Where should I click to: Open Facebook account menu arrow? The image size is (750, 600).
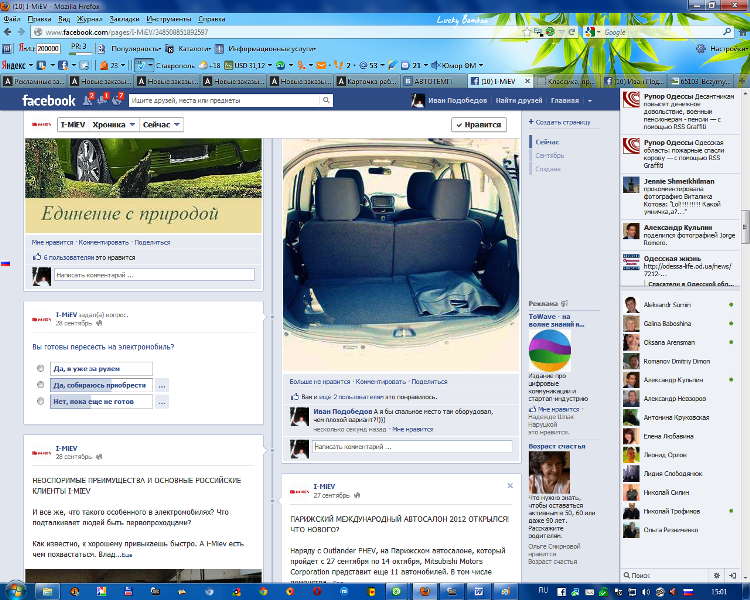(590, 100)
